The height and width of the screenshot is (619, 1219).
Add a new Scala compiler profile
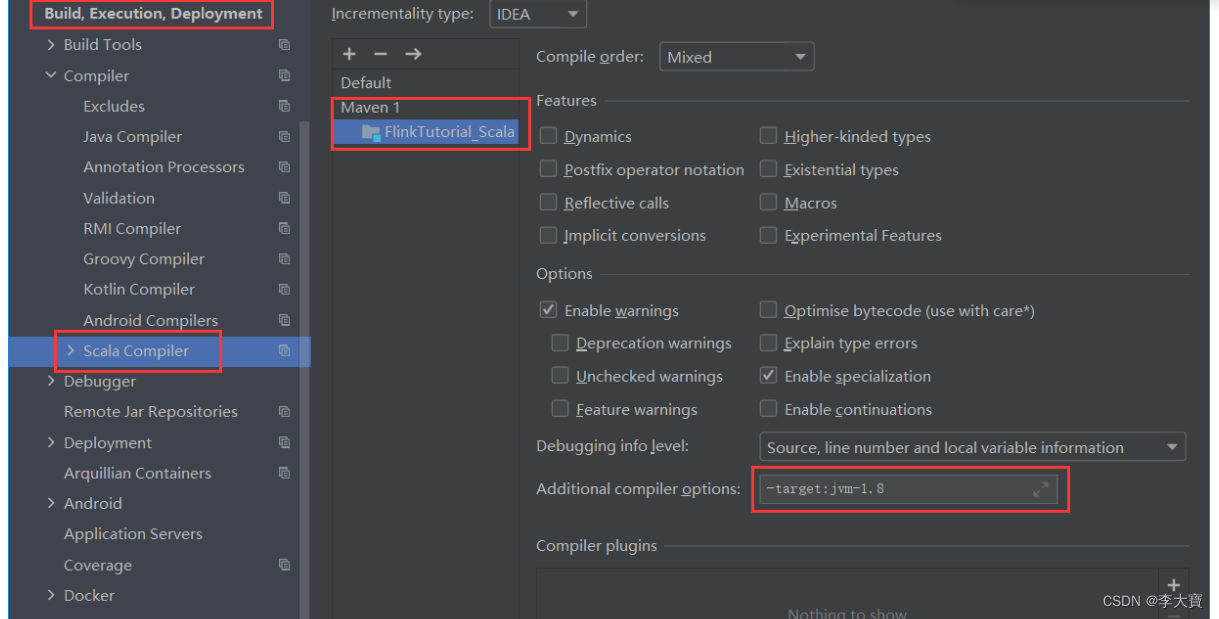click(348, 53)
